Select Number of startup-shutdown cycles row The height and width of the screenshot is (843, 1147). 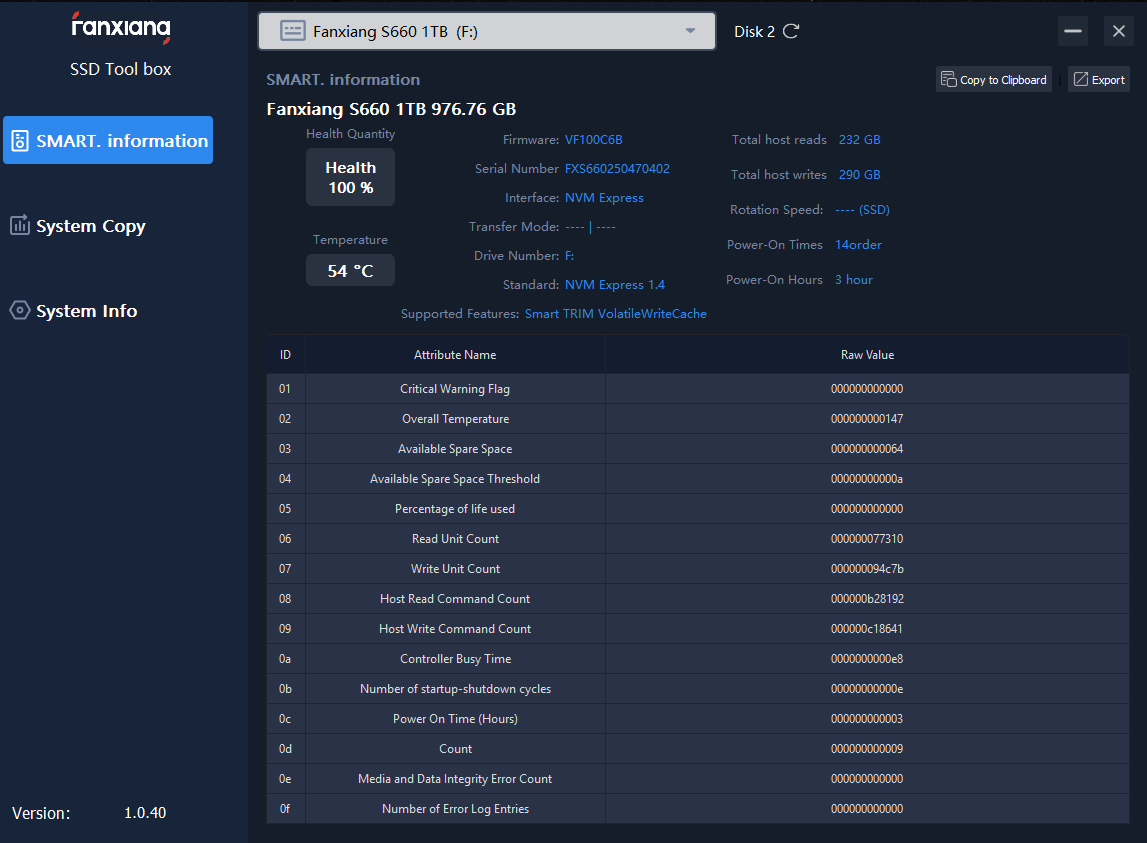[698, 689]
